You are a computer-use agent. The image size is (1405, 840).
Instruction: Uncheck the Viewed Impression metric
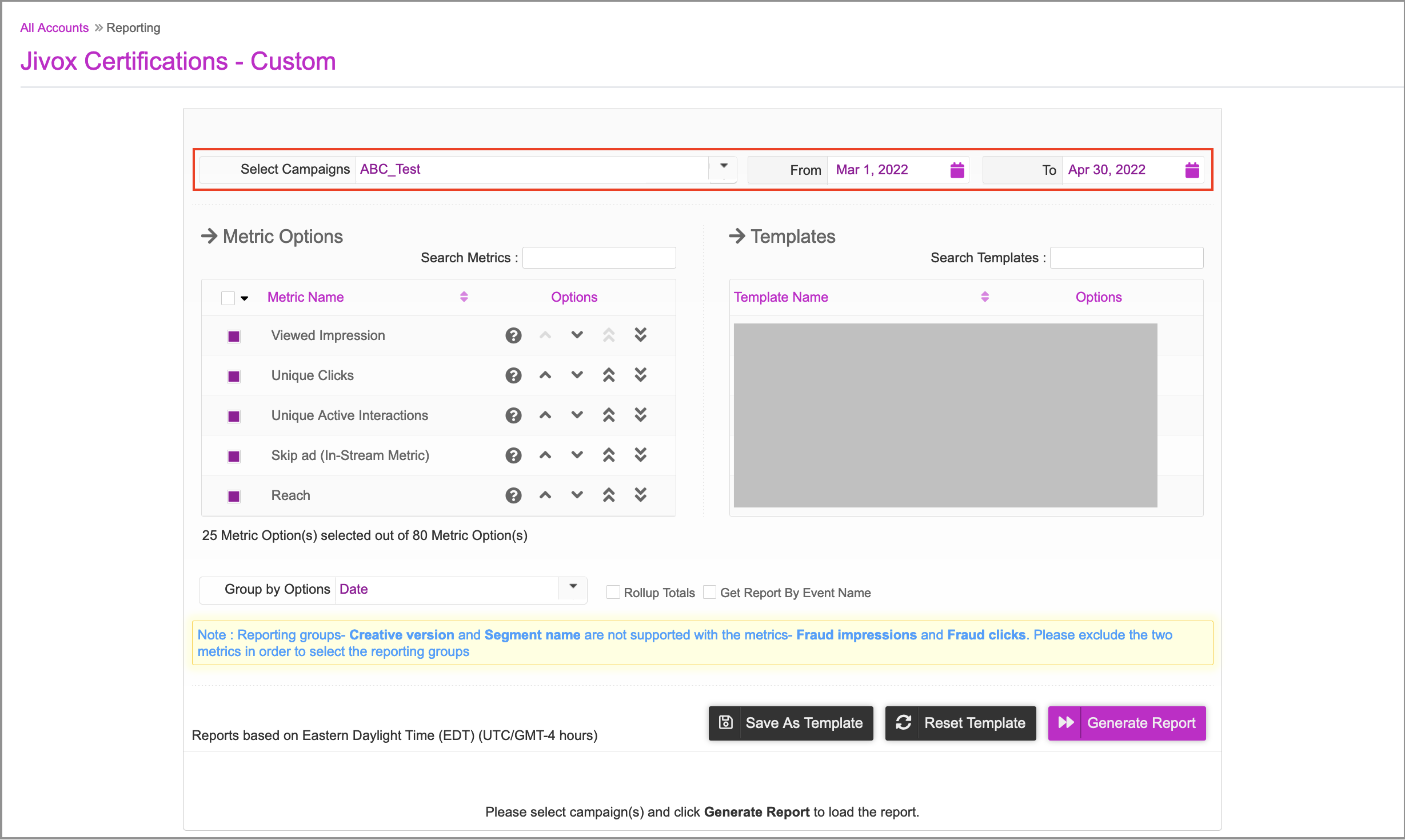click(234, 336)
